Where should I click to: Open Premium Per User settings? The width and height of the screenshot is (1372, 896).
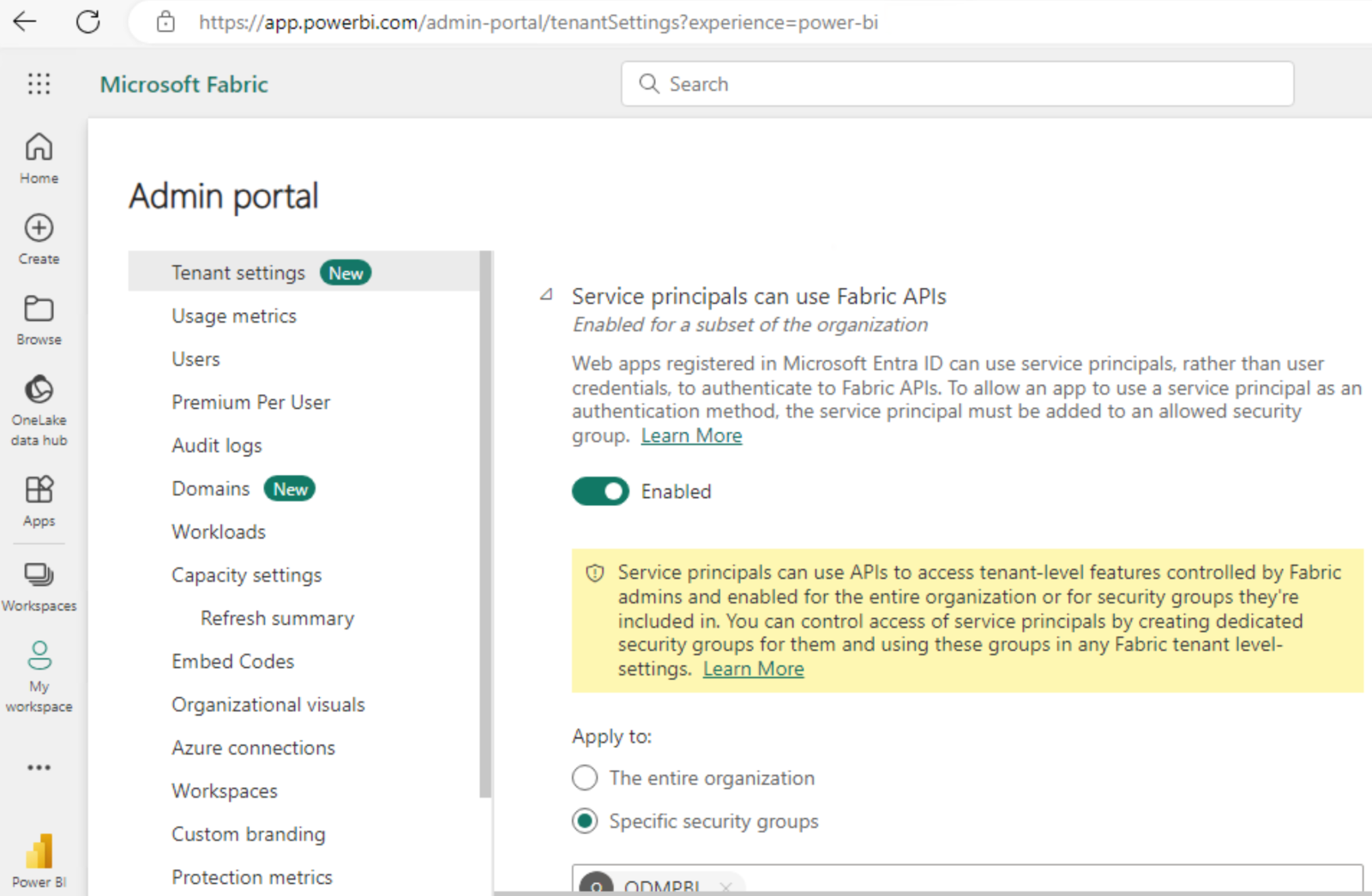250,402
